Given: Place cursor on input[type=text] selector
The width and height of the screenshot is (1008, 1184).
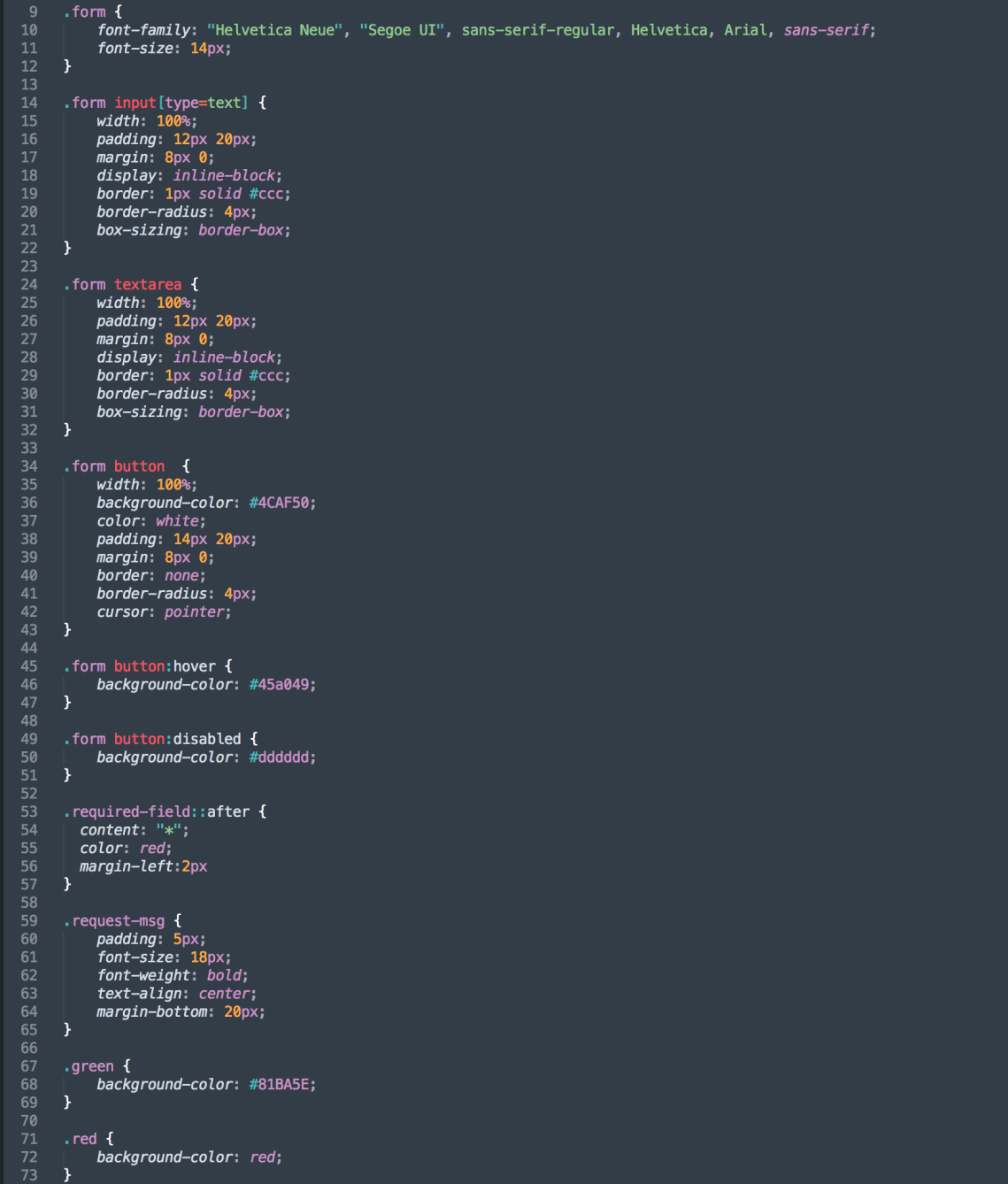Looking at the screenshot, I should point(181,103).
